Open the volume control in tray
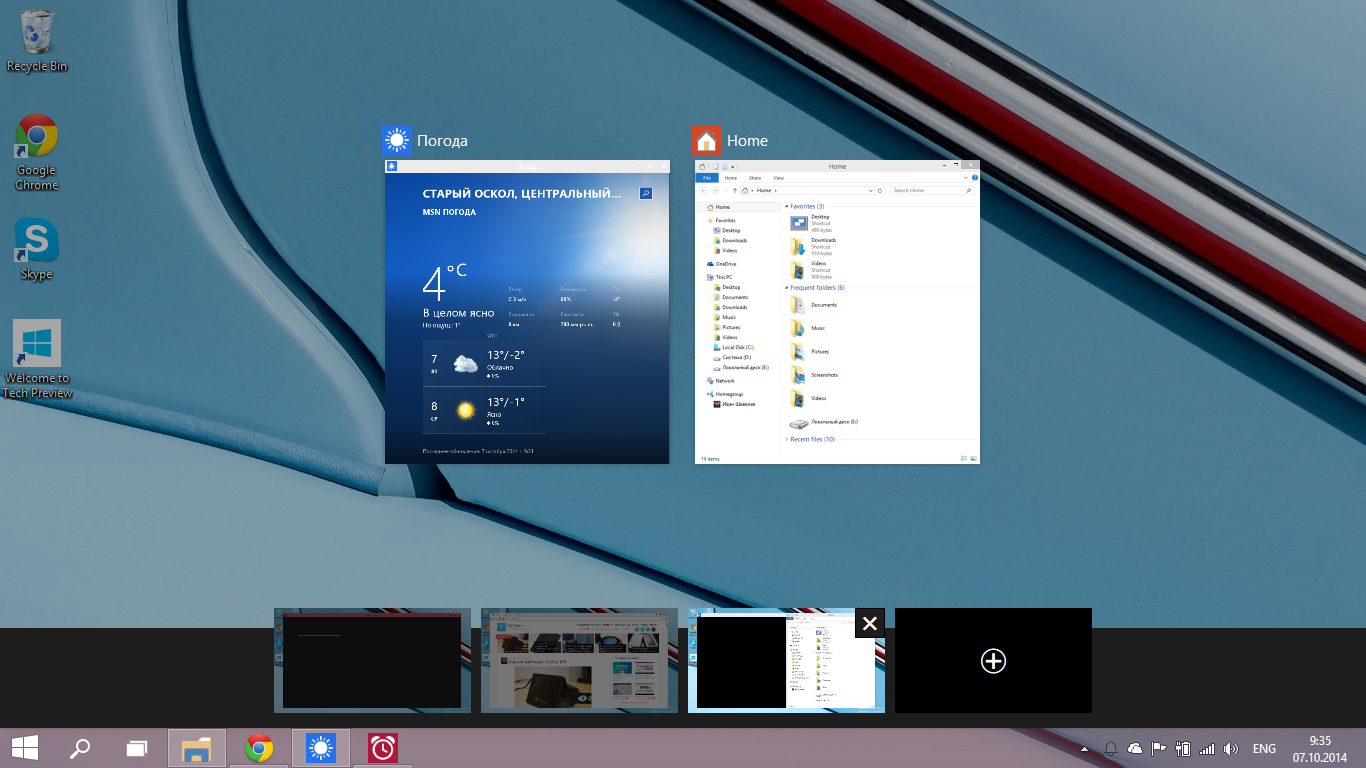 tap(1231, 749)
